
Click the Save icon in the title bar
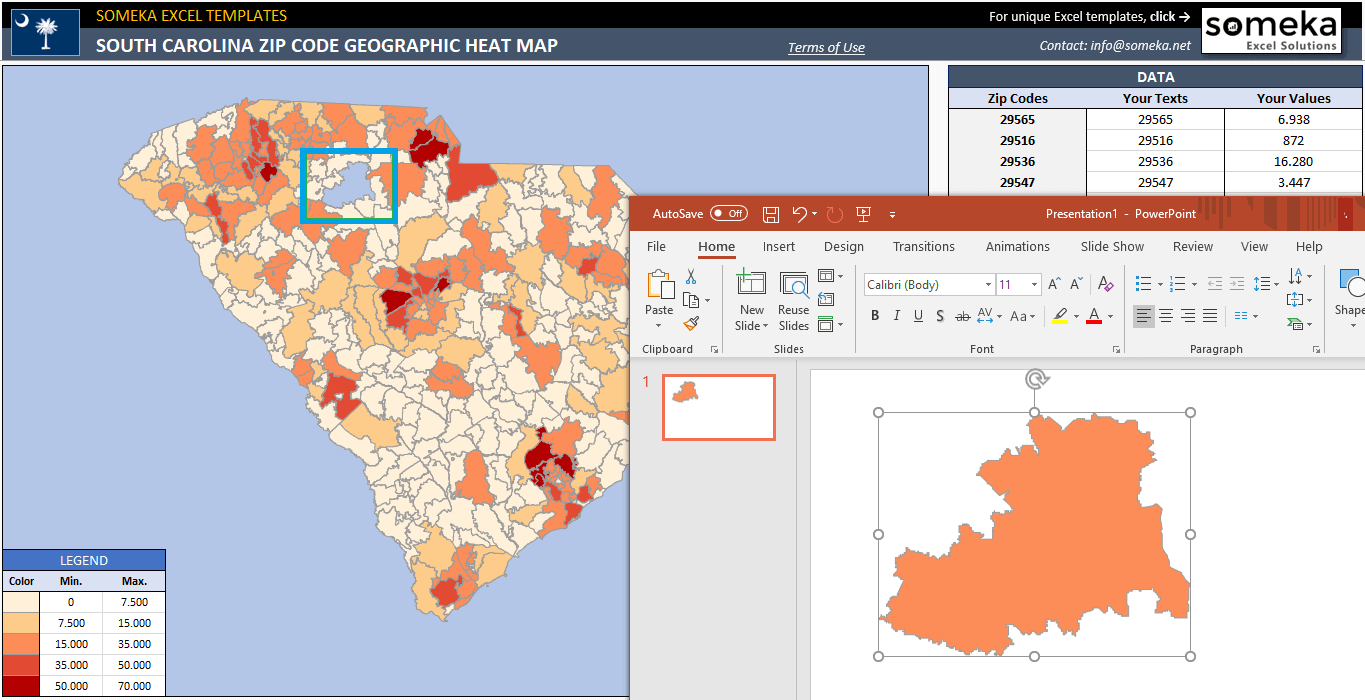click(x=770, y=214)
